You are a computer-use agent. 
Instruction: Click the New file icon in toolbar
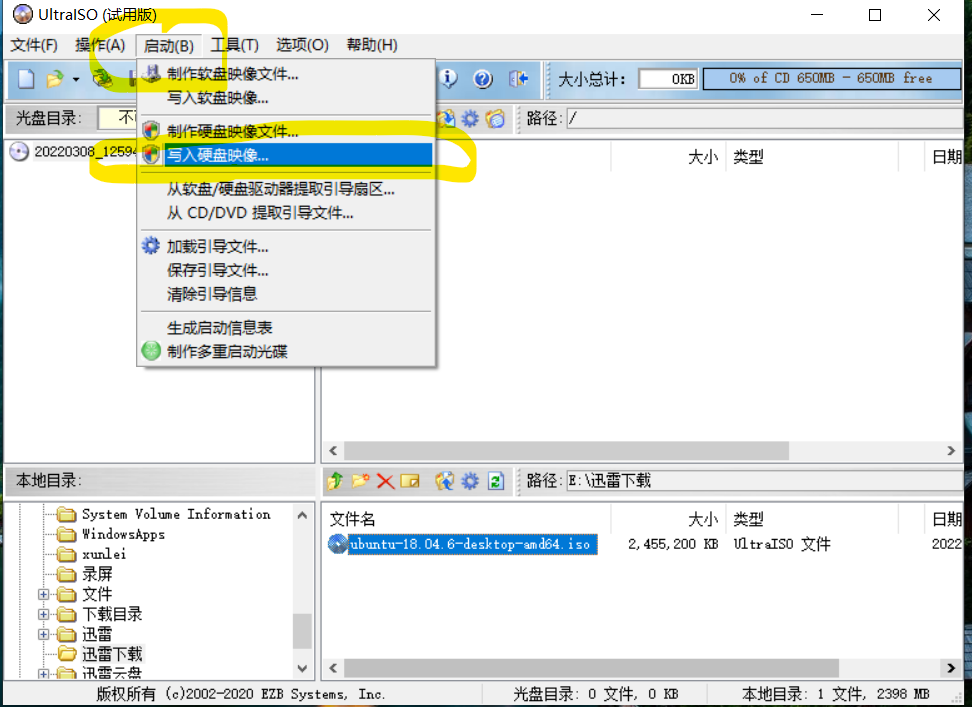click(x=26, y=79)
